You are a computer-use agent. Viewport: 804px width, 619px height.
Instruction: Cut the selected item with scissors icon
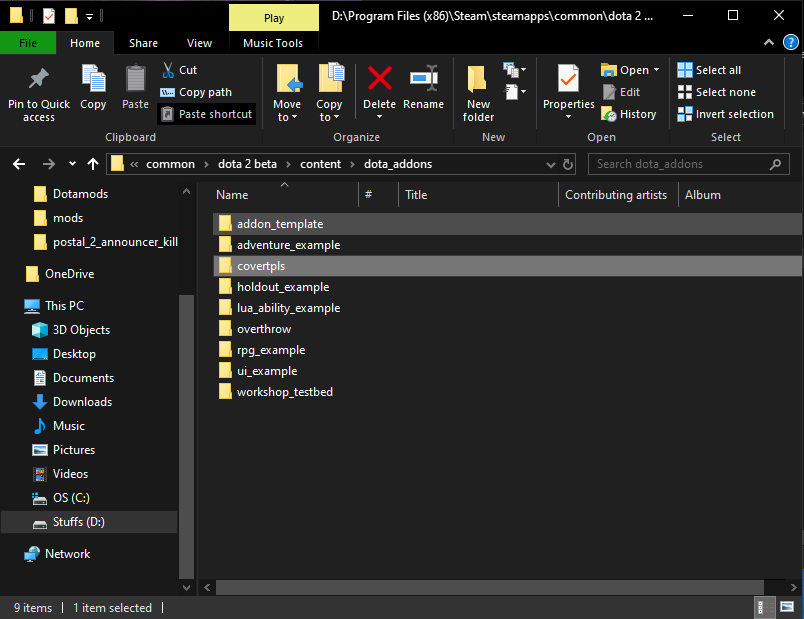pos(168,70)
